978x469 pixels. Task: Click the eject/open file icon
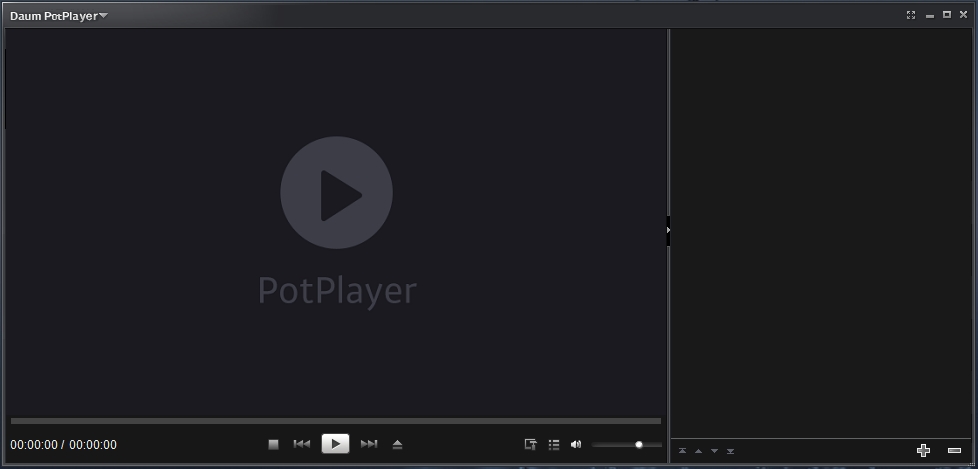point(397,444)
